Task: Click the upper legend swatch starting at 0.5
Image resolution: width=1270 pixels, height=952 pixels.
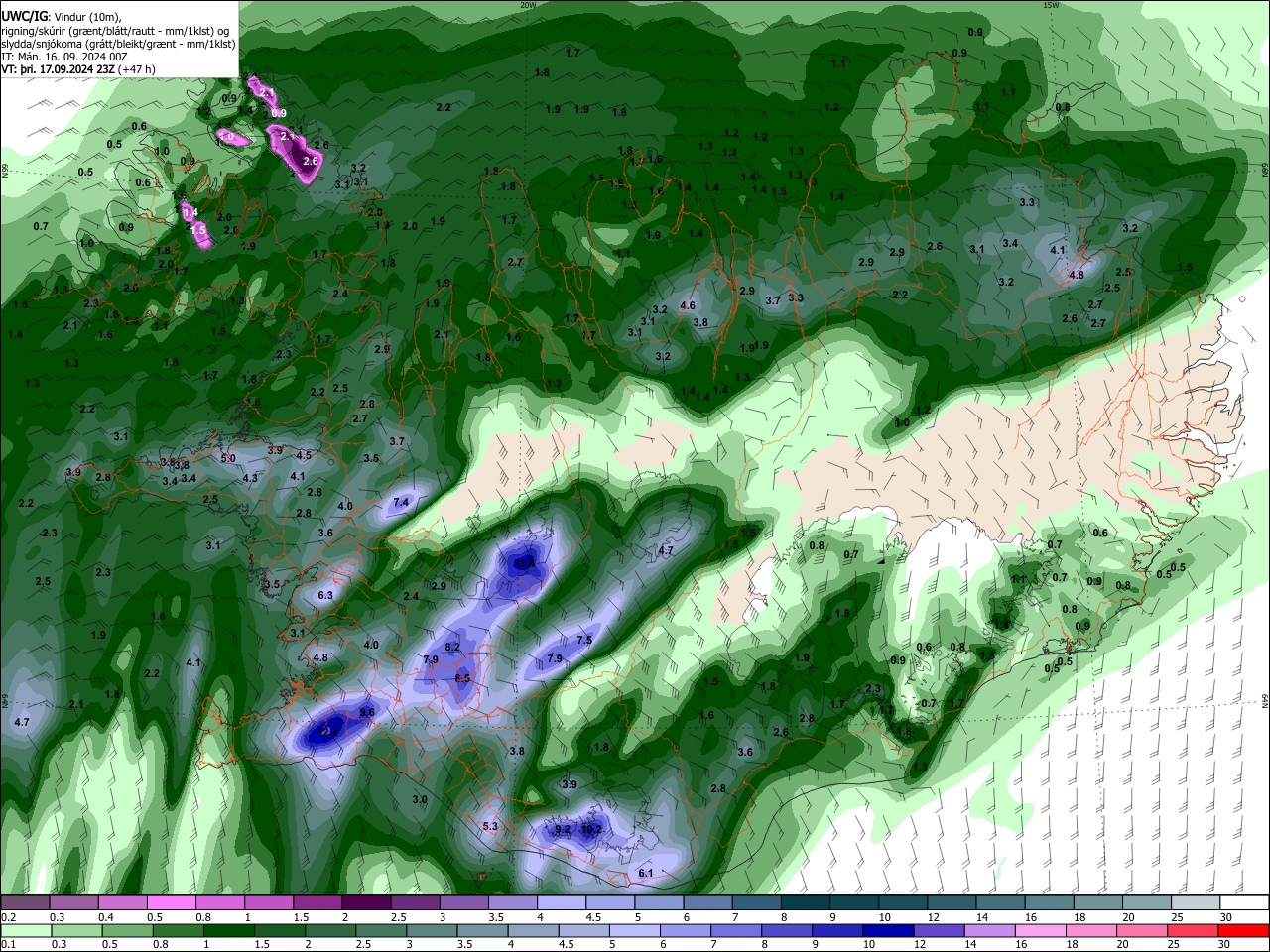Action: (171, 903)
